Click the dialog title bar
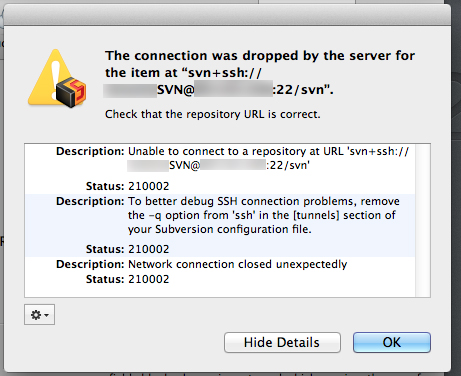Viewport: 461px width, 376px height. click(227, 16)
